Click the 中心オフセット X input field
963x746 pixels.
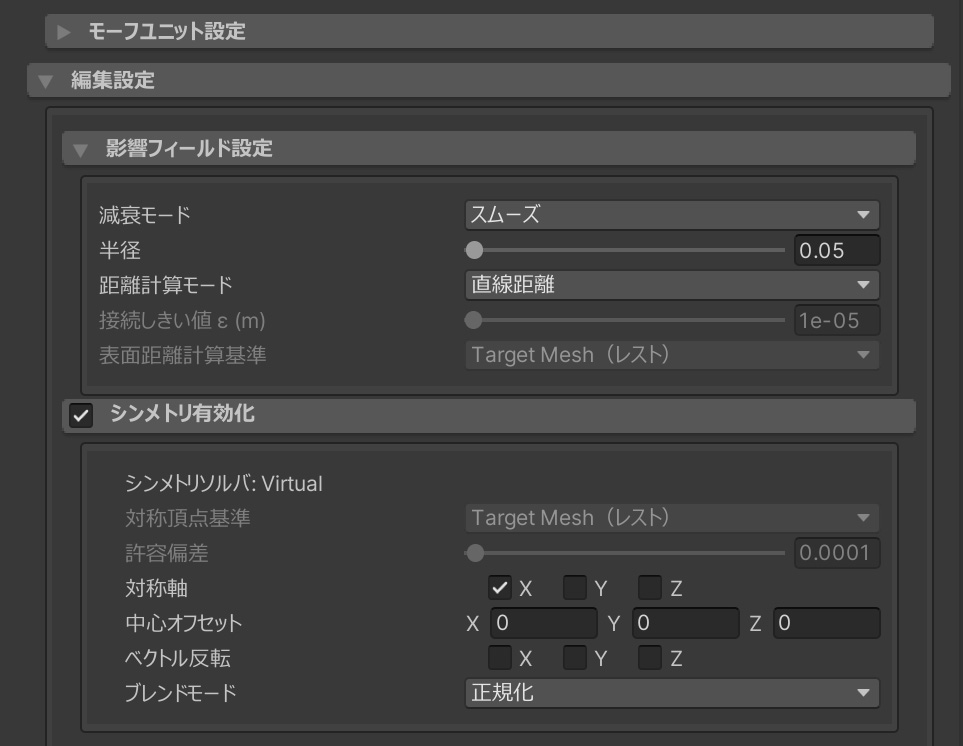(x=542, y=623)
